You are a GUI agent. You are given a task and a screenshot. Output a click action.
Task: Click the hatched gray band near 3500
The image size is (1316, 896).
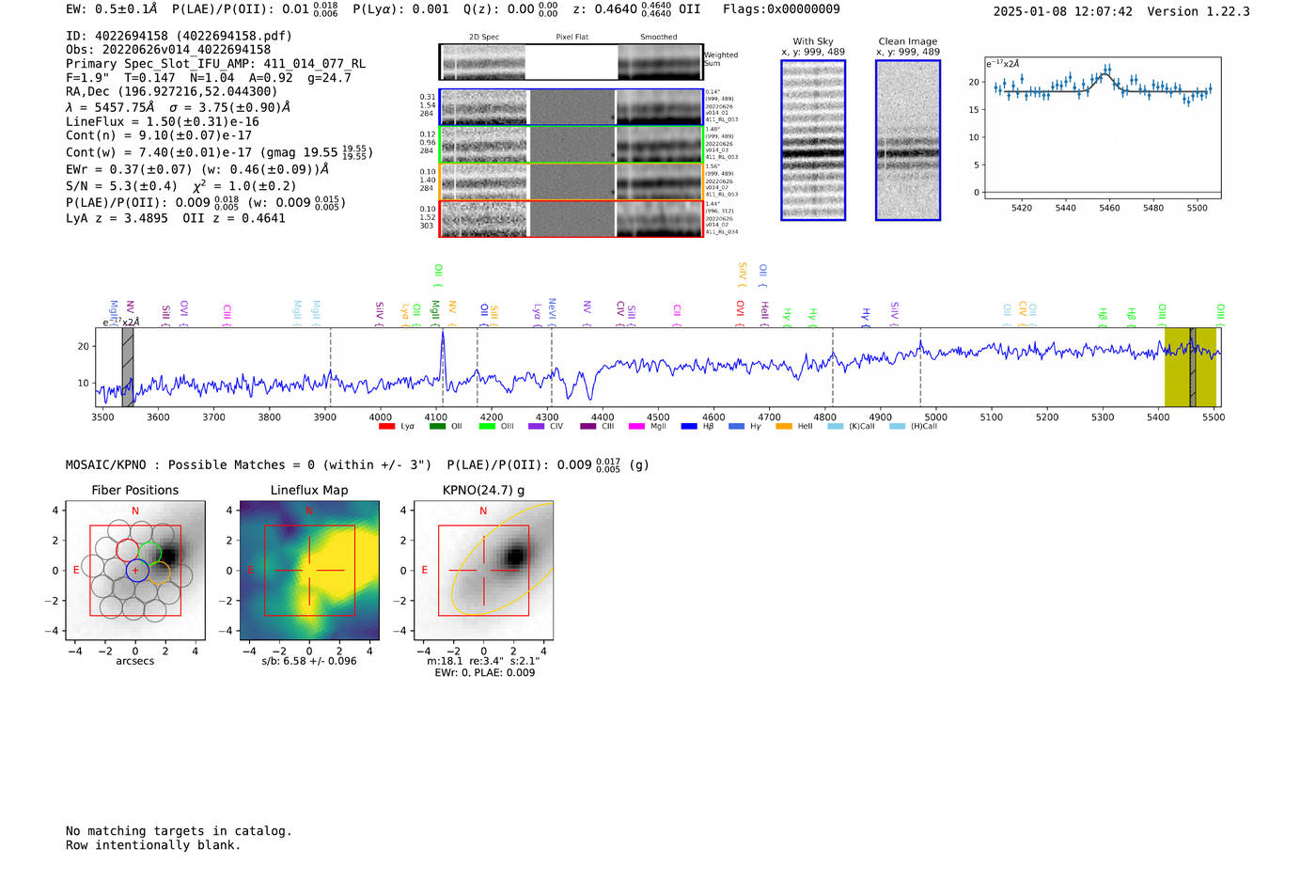(128, 367)
